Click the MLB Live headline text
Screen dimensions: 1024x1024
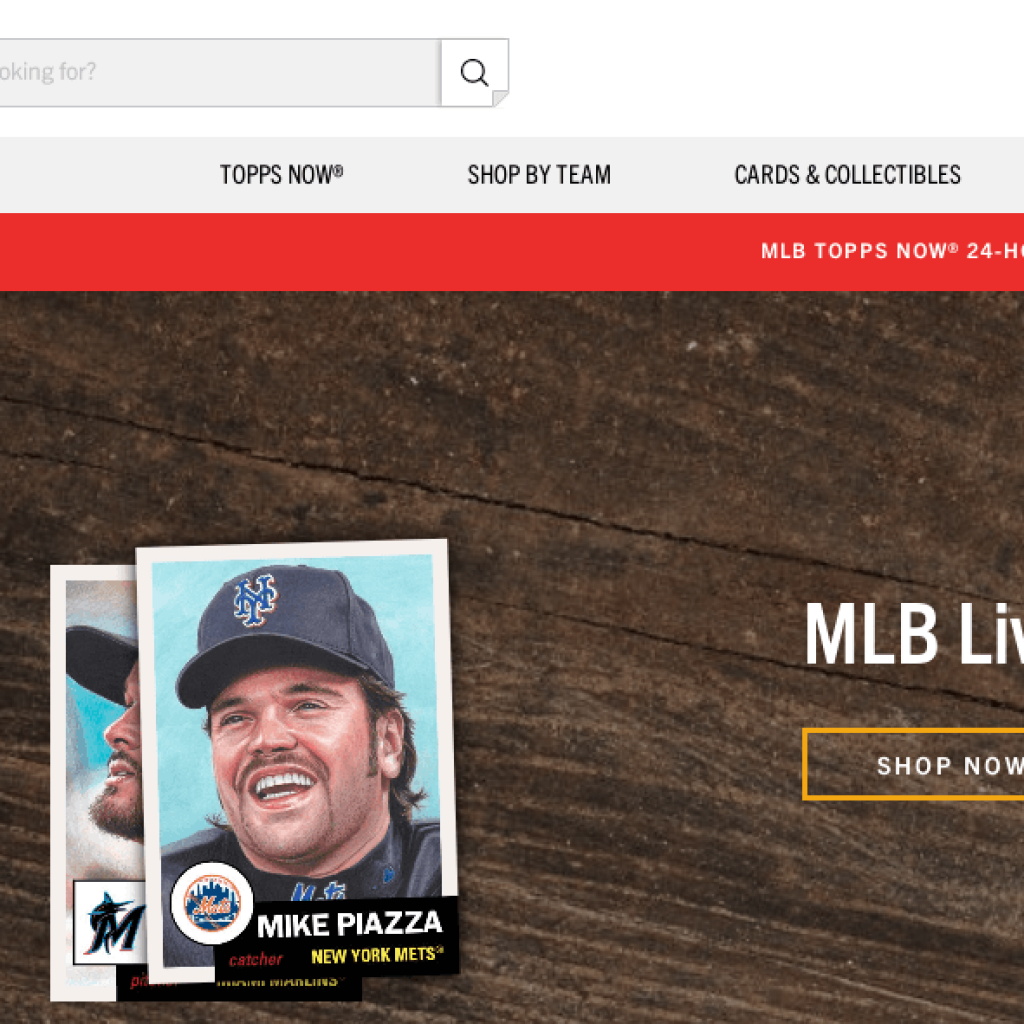(914, 633)
